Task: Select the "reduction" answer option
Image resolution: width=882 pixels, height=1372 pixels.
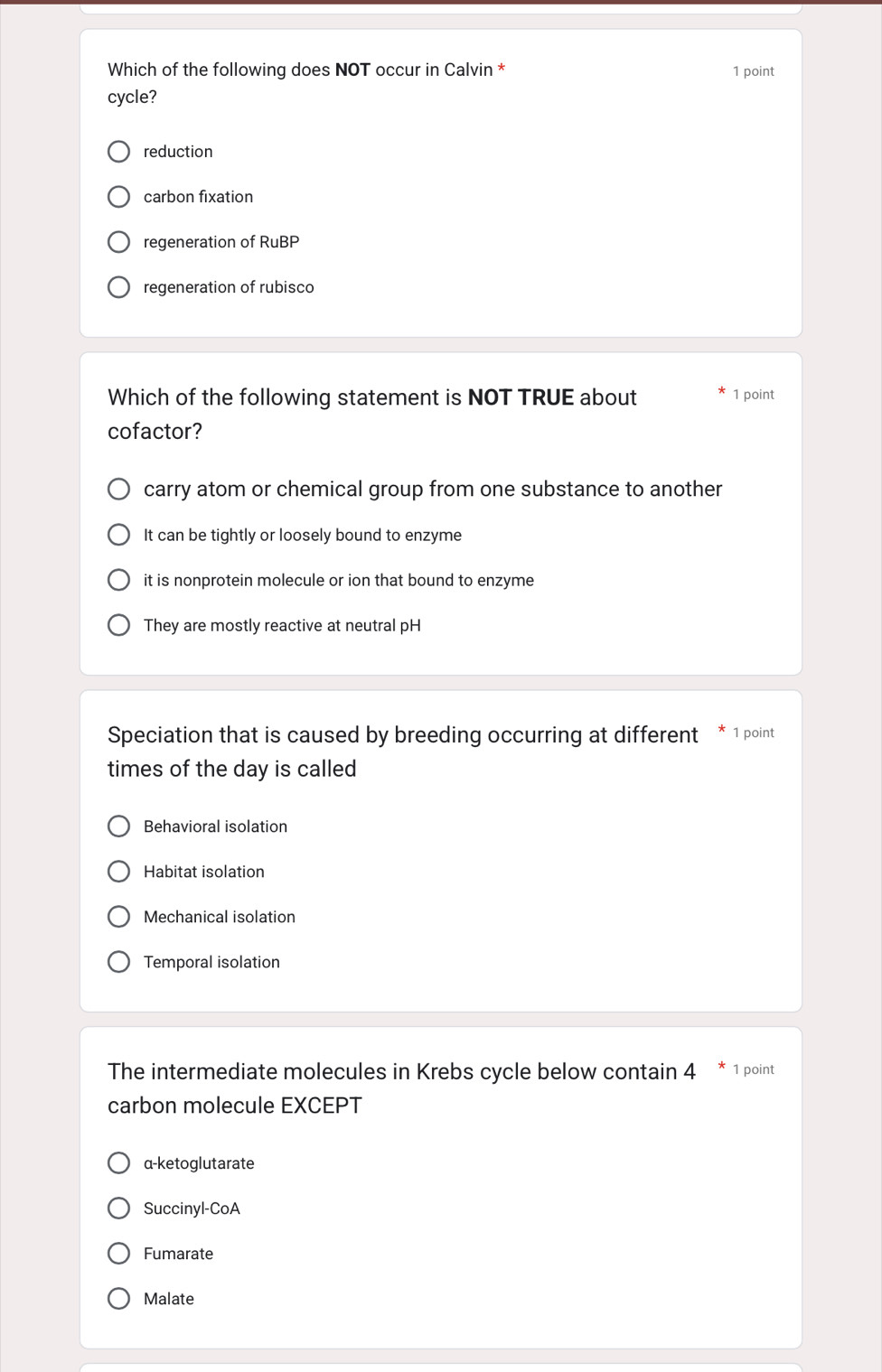Action: 118,151
